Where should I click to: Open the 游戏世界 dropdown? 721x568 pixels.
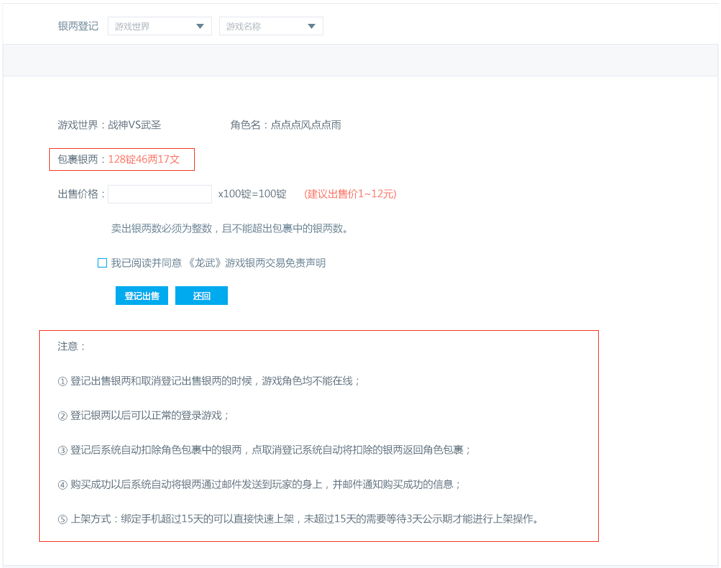[x=160, y=26]
